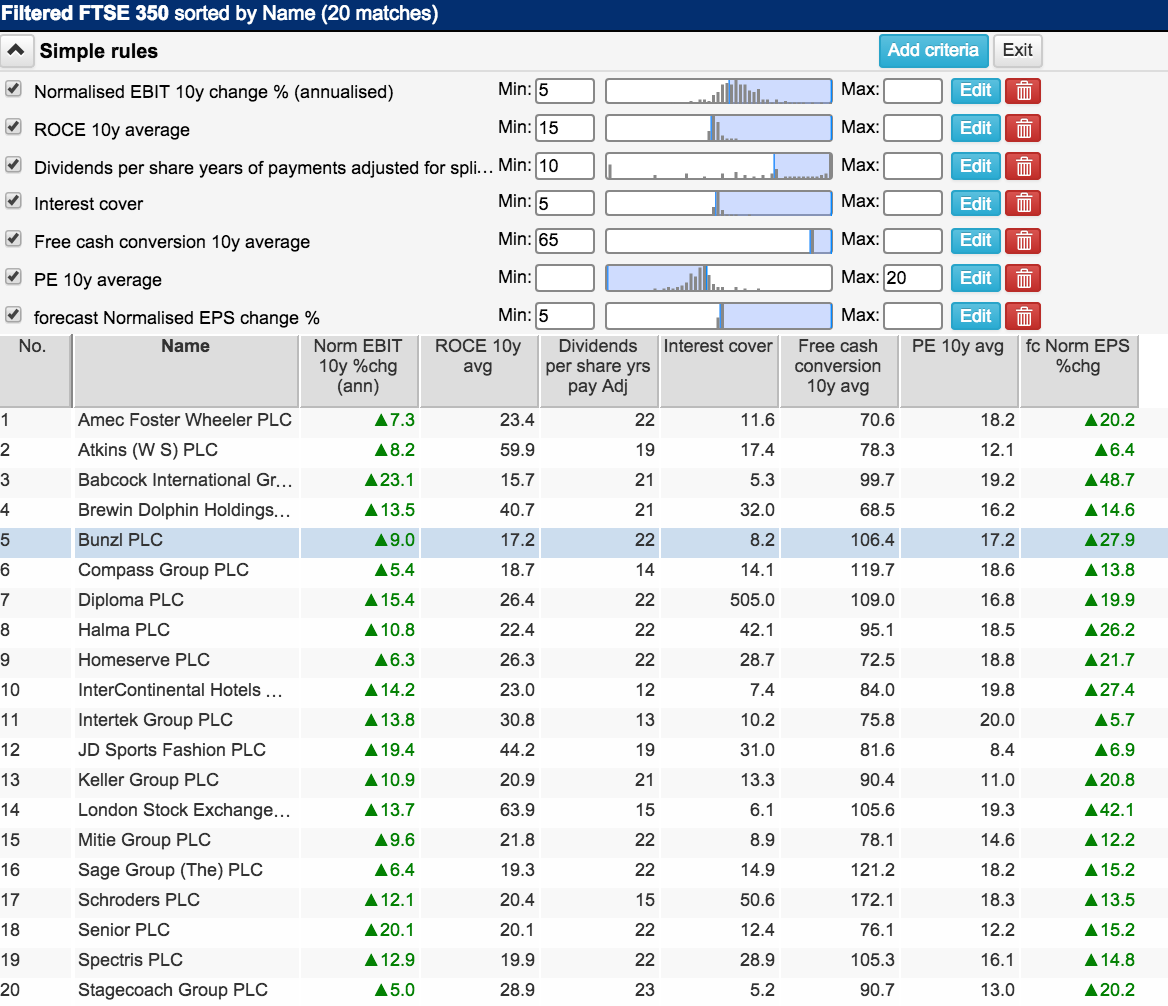Adjust the PE 10y average range slider
The height and width of the screenshot is (1006, 1168).
(719, 278)
